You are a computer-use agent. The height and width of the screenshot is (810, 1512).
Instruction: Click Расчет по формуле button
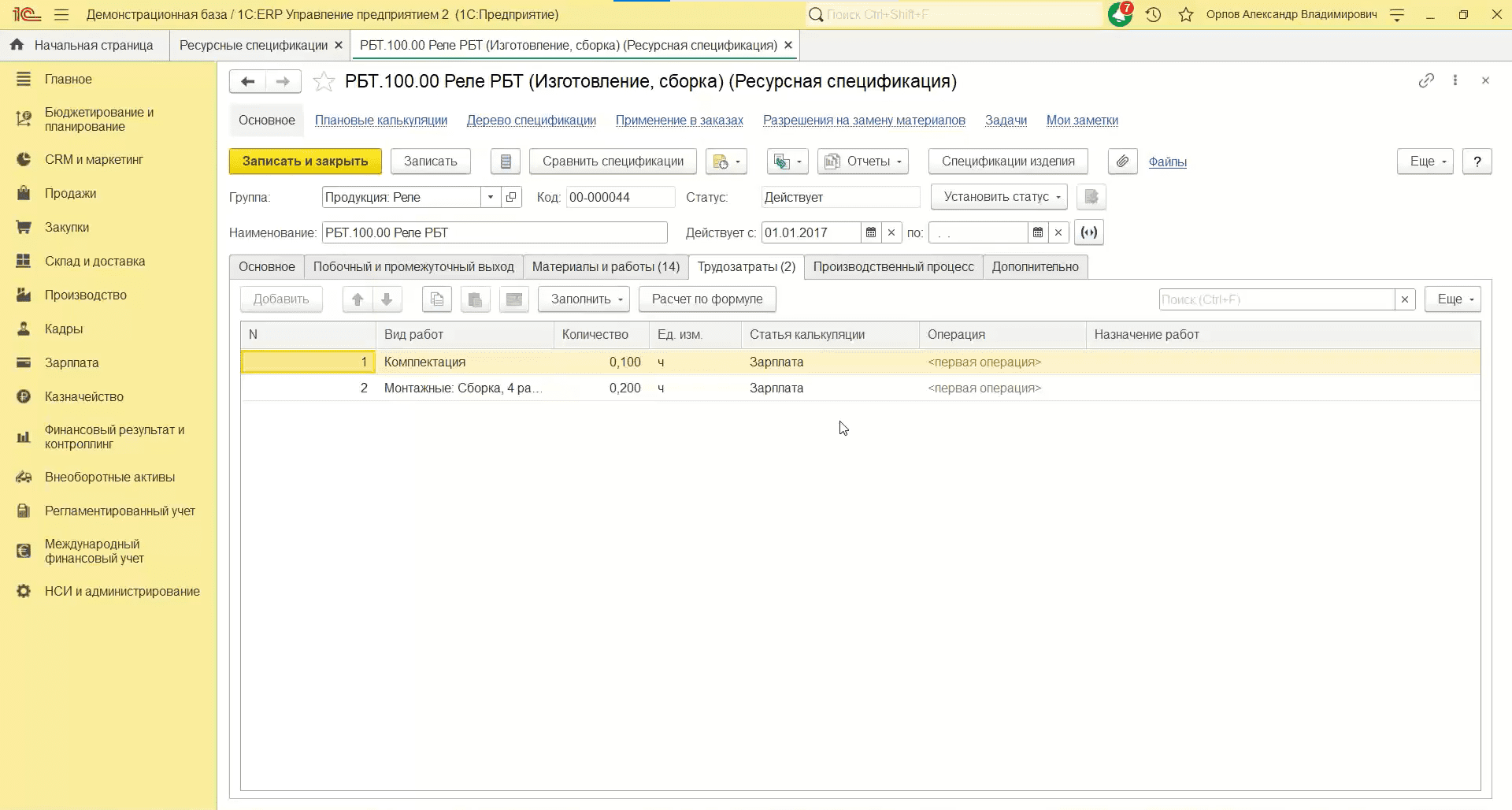click(x=707, y=299)
